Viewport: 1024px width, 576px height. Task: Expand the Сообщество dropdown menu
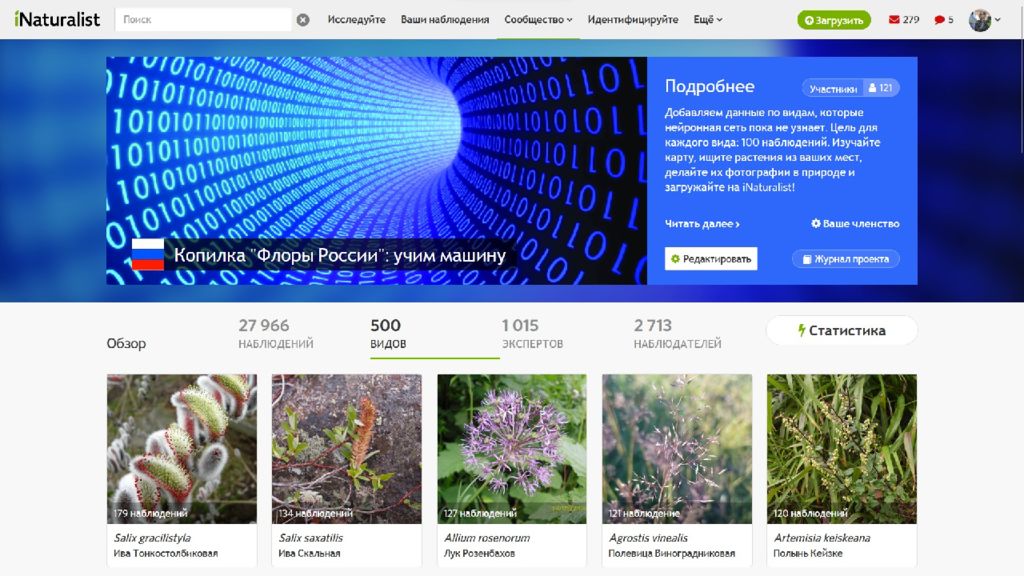coord(538,20)
